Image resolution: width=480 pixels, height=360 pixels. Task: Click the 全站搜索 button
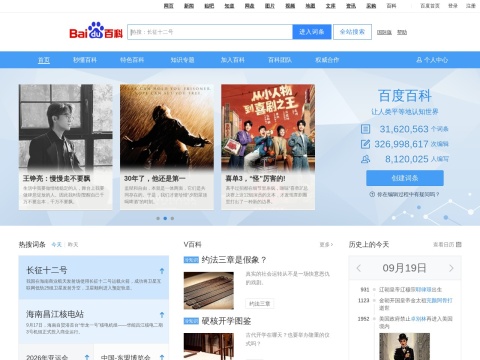tap(352, 32)
